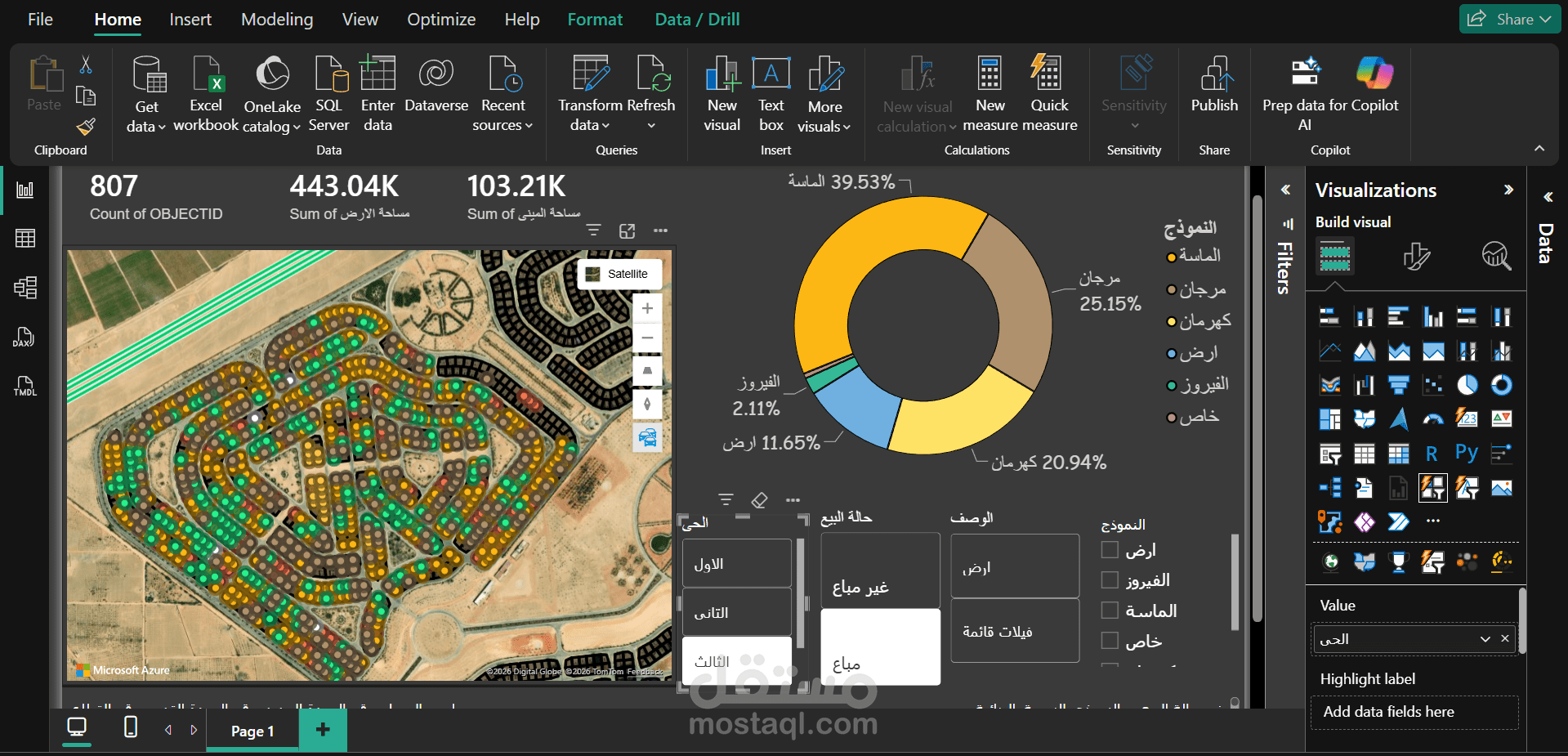Image resolution: width=1568 pixels, height=756 pixels.
Task: Expand the Data pane
Action: click(x=1548, y=197)
